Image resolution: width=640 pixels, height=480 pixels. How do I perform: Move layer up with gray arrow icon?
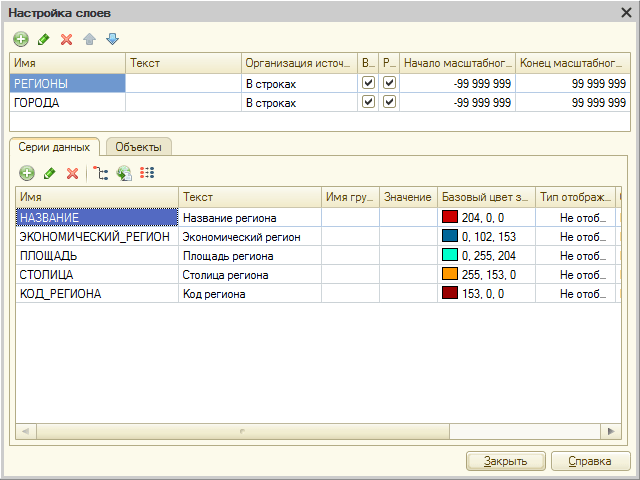click(x=89, y=39)
